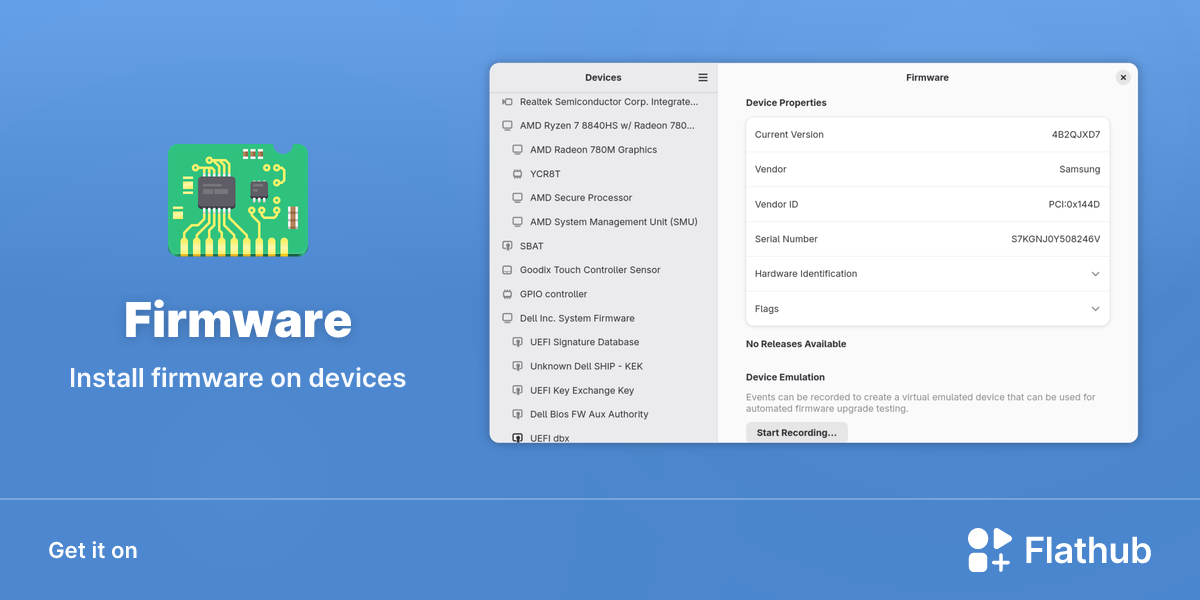
Task: Select UEFI Key Exchange Key row
Action: pyautogui.click(x=603, y=390)
